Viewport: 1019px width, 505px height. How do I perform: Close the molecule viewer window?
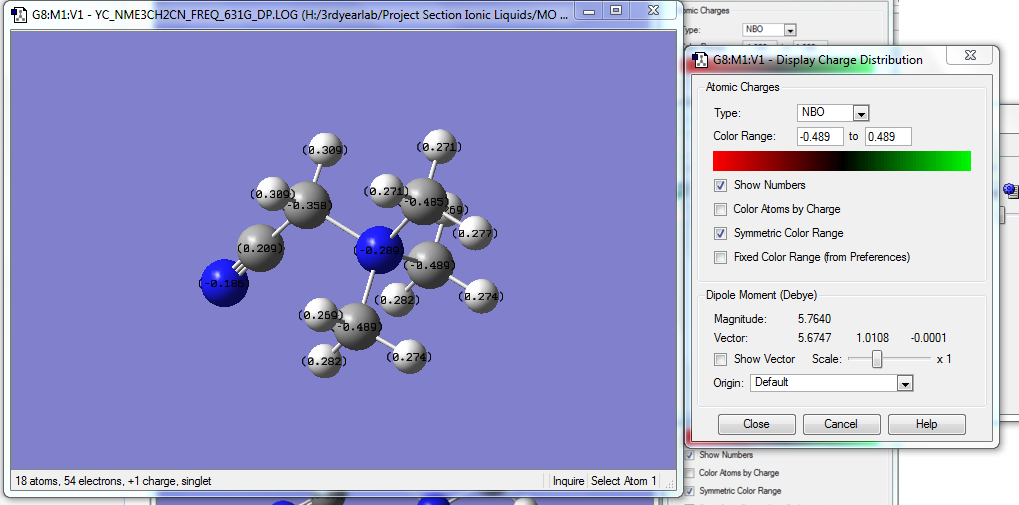(653, 11)
